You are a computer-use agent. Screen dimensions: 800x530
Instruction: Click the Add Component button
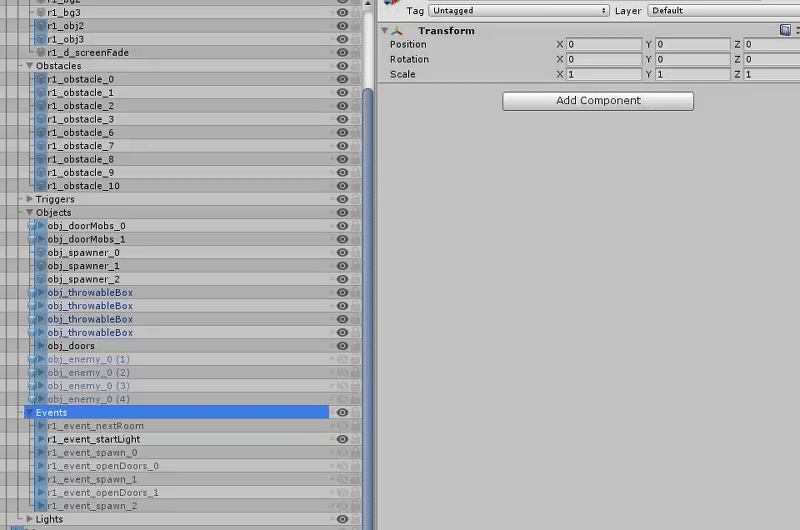click(x=598, y=100)
